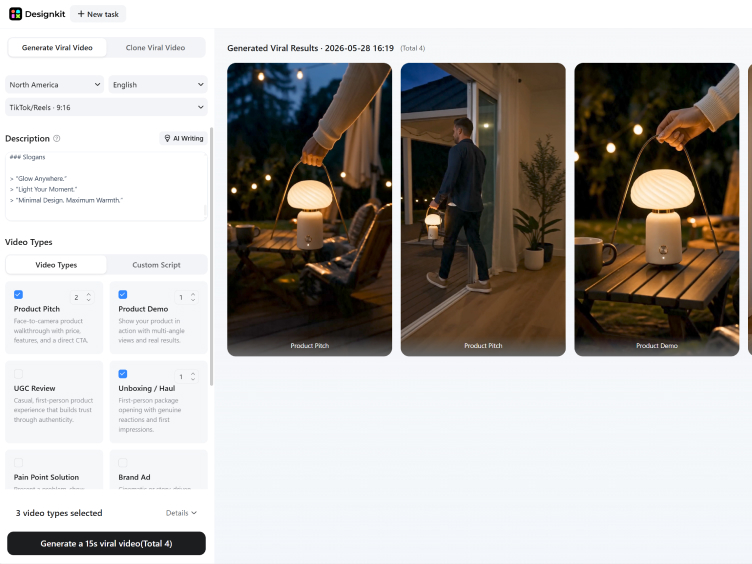Open the English language dropdown
752x564 pixels.
click(158, 84)
